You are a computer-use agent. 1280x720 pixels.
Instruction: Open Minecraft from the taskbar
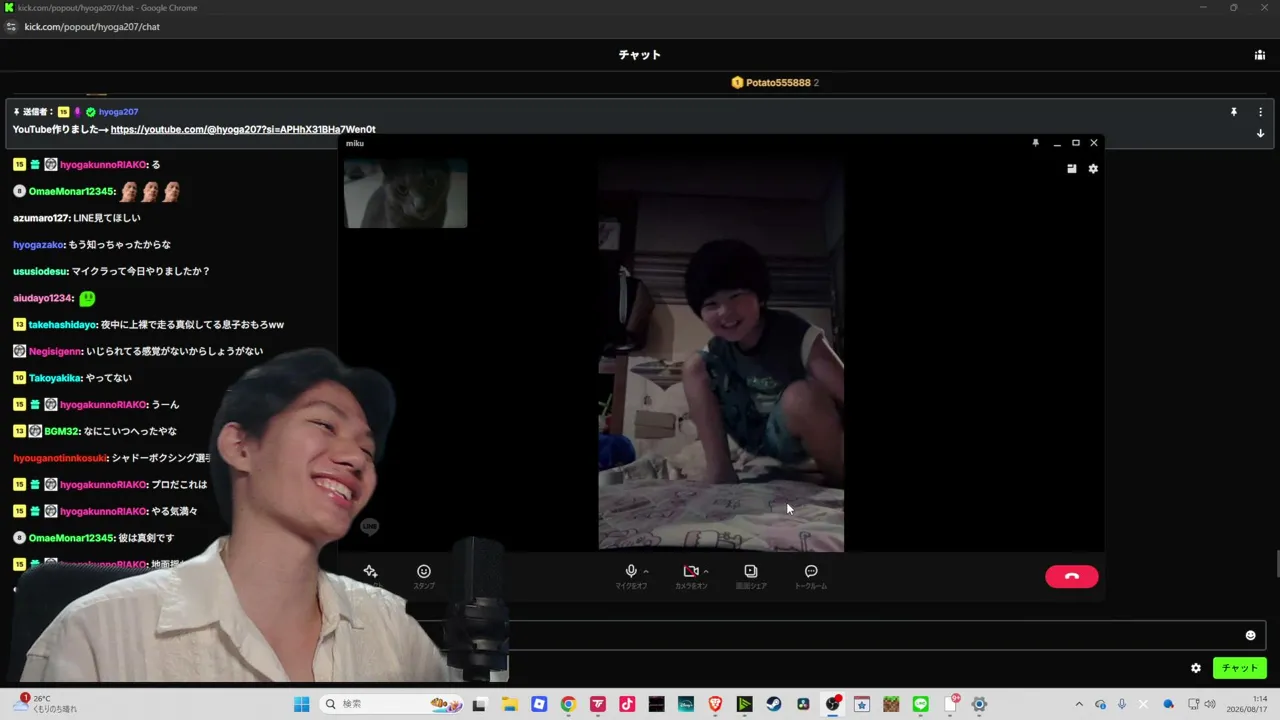pos(891,704)
